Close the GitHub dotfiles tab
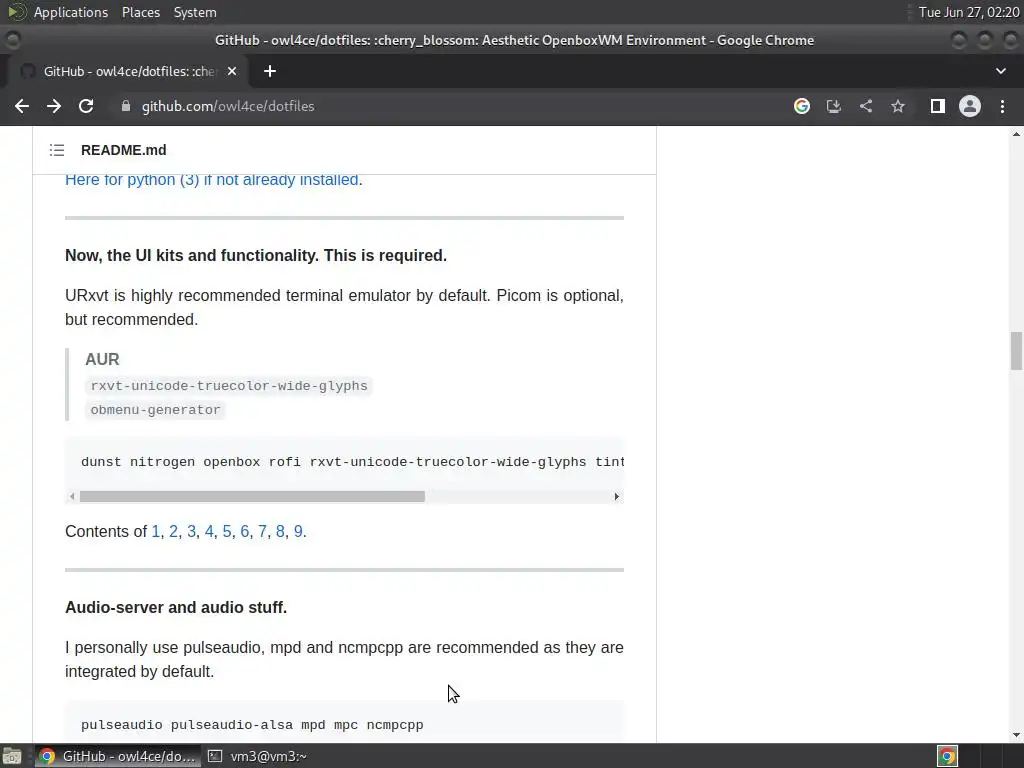The image size is (1024, 768). (231, 71)
